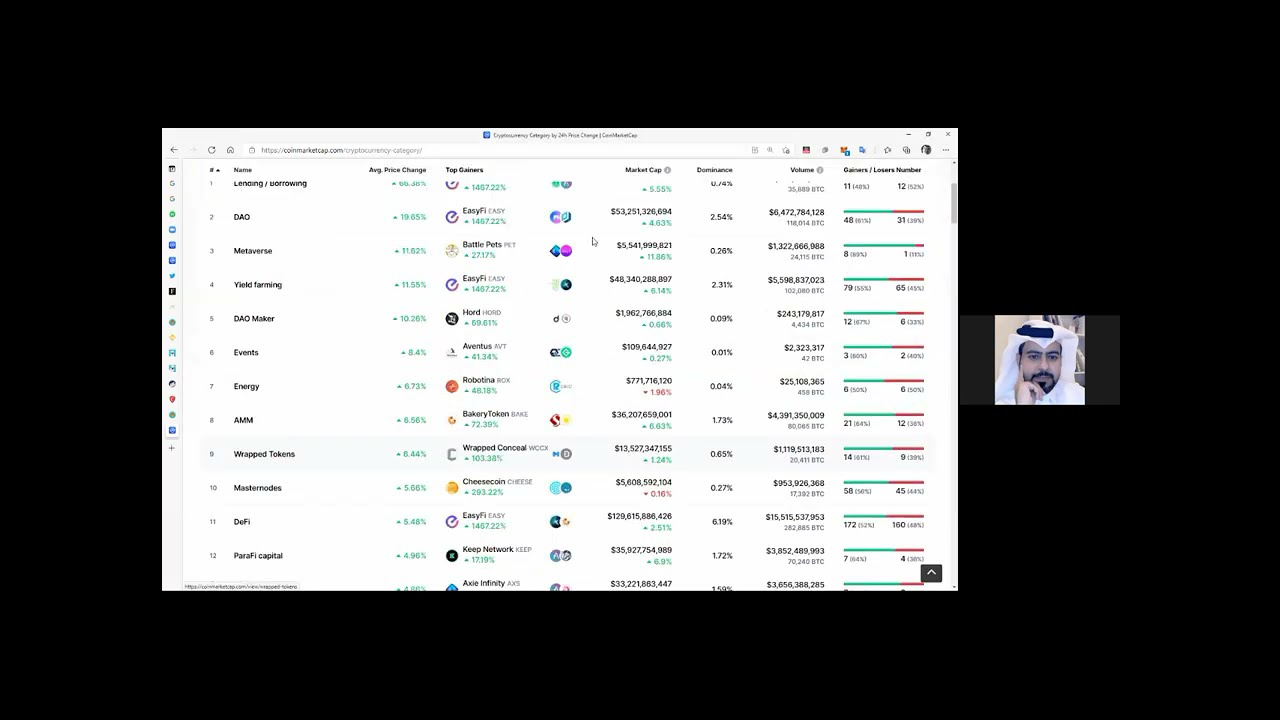Click the EasyFi logo in the DAO row
Viewport: 1280px width, 720px height.
[452, 217]
